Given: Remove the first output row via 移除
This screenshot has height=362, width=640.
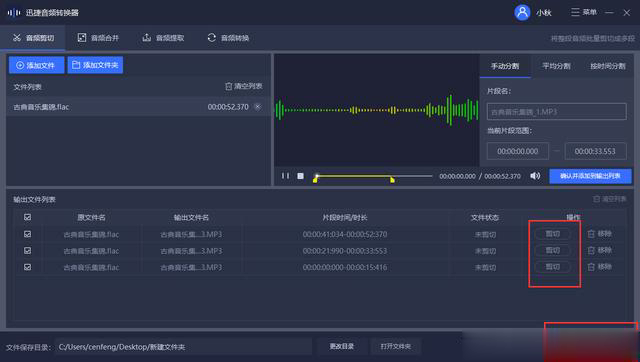Looking at the screenshot, I should click(600, 234).
